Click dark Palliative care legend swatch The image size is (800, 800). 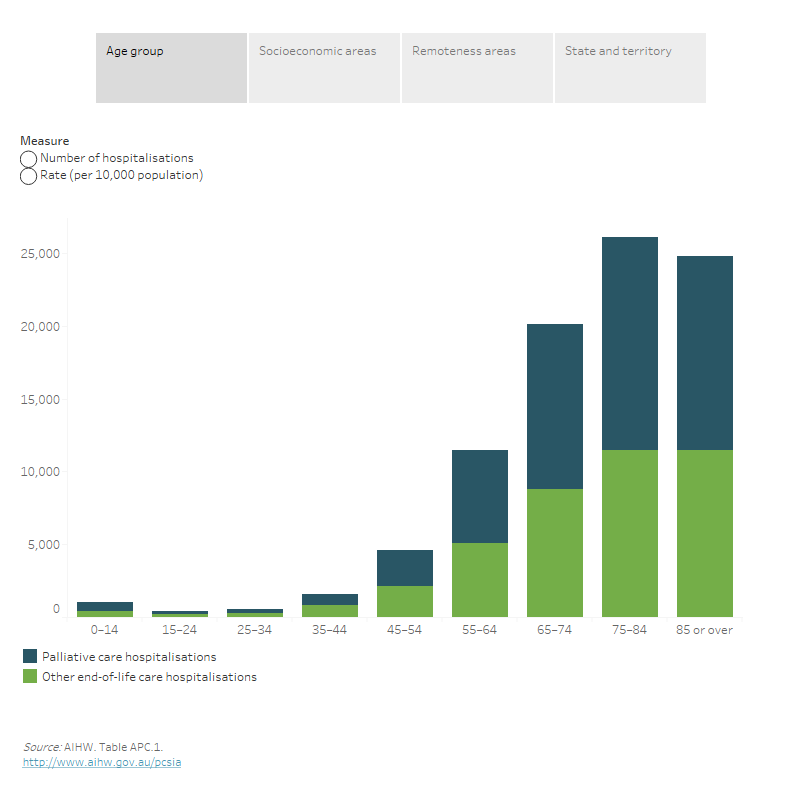click(x=29, y=657)
